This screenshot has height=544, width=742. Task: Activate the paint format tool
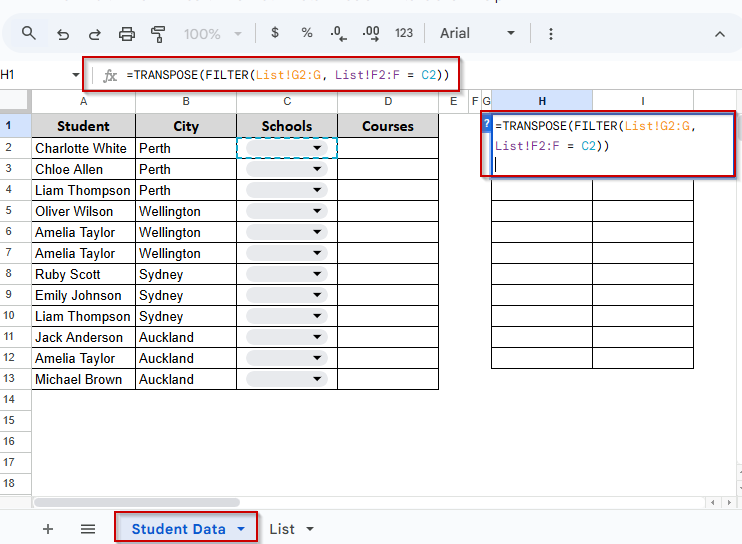(x=158, y=34)
